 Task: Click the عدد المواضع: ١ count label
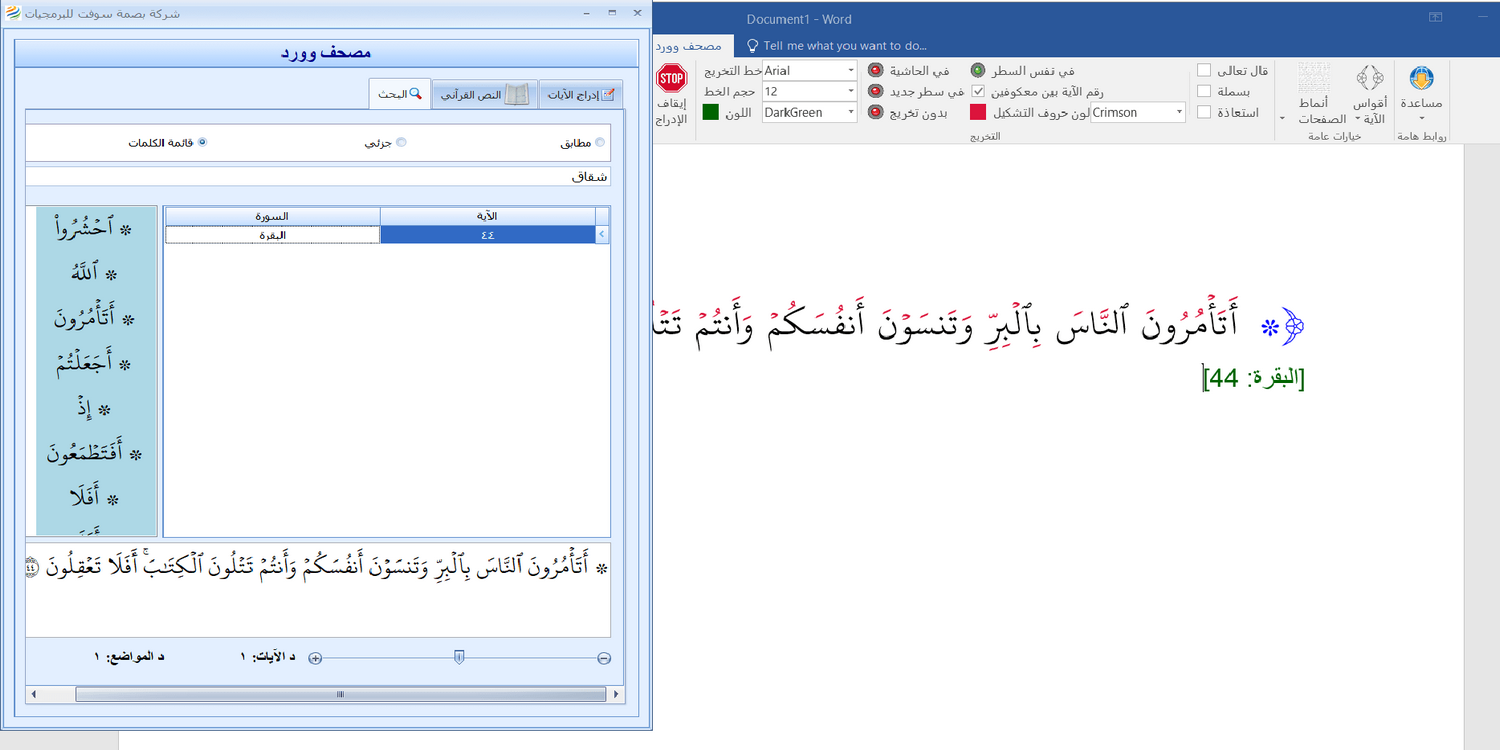click(129, 657)
